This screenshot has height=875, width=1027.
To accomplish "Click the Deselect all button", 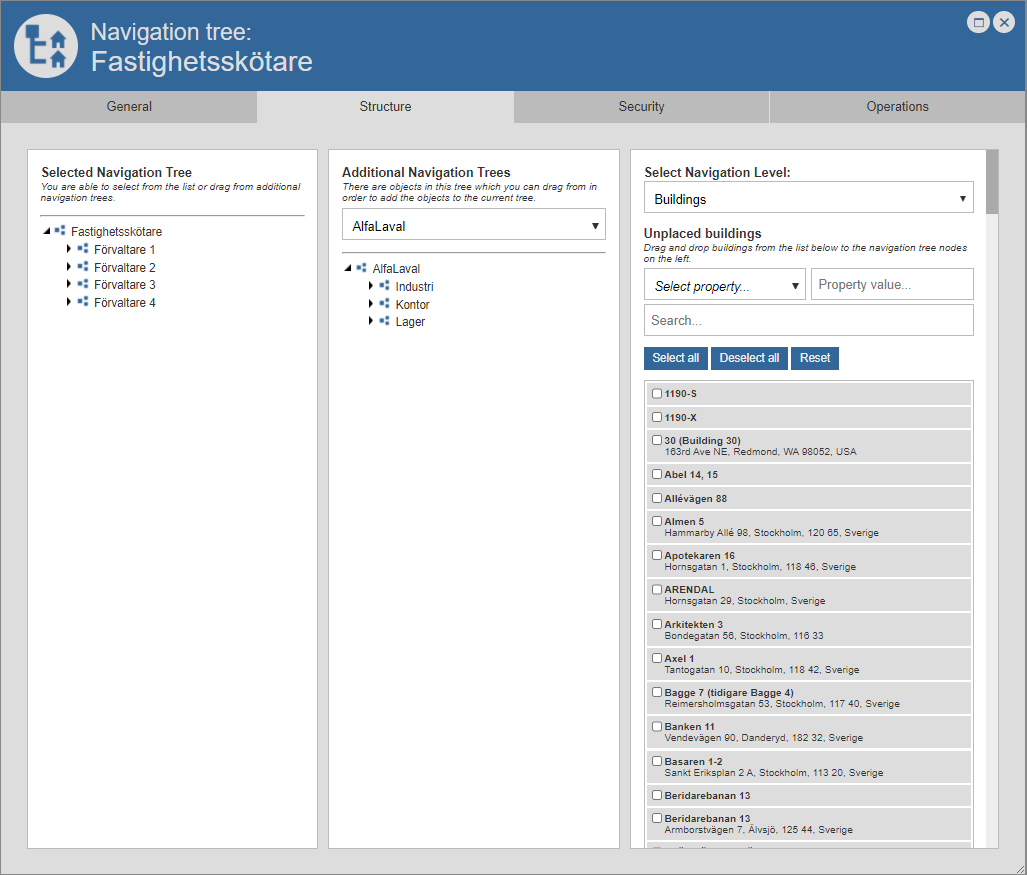I will 749,358.
